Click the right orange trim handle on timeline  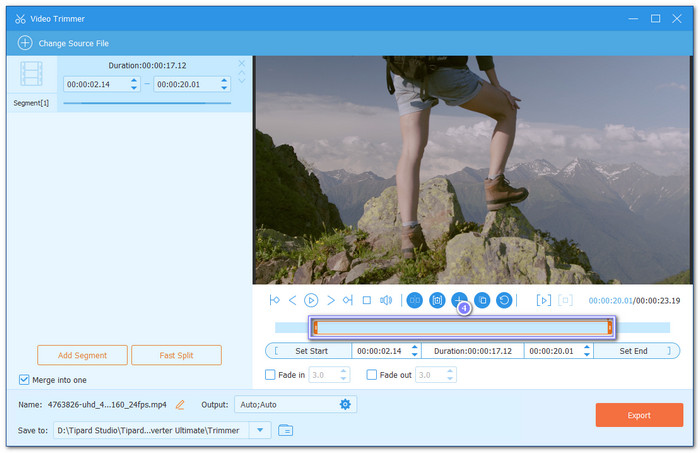click(x=609, y=328)
